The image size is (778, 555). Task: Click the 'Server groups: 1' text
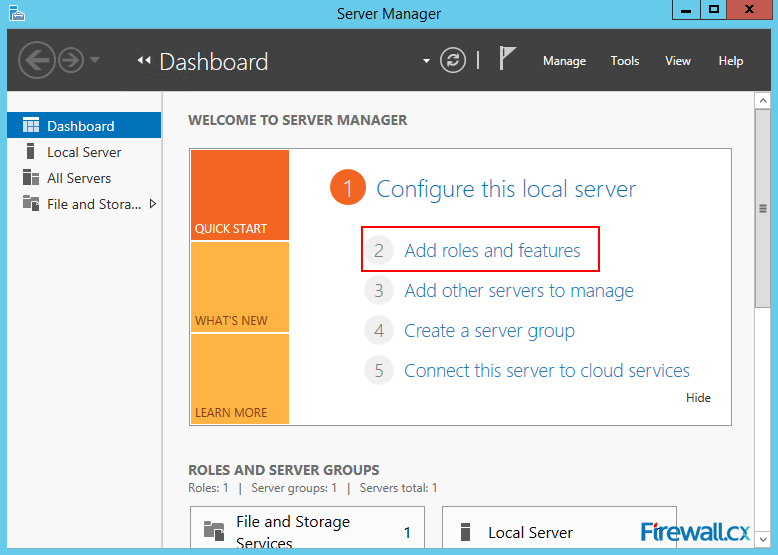294,488
